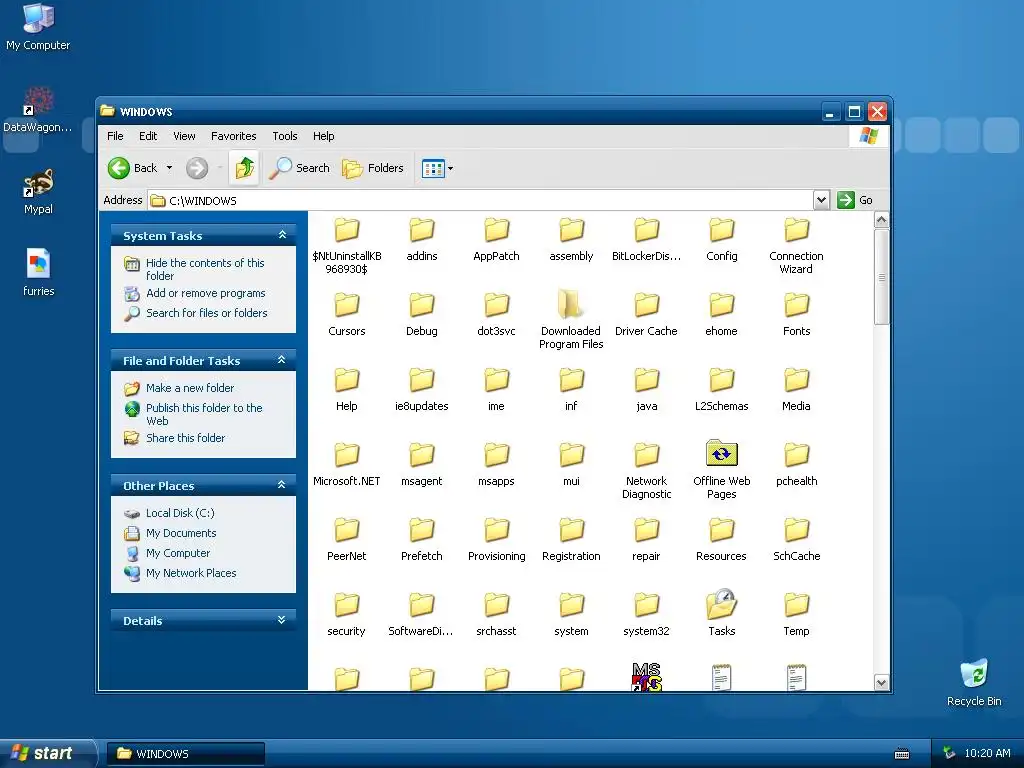Click the scroll up arrow of file list
The height and width of the screenshot is (768, 1024).
881,220
